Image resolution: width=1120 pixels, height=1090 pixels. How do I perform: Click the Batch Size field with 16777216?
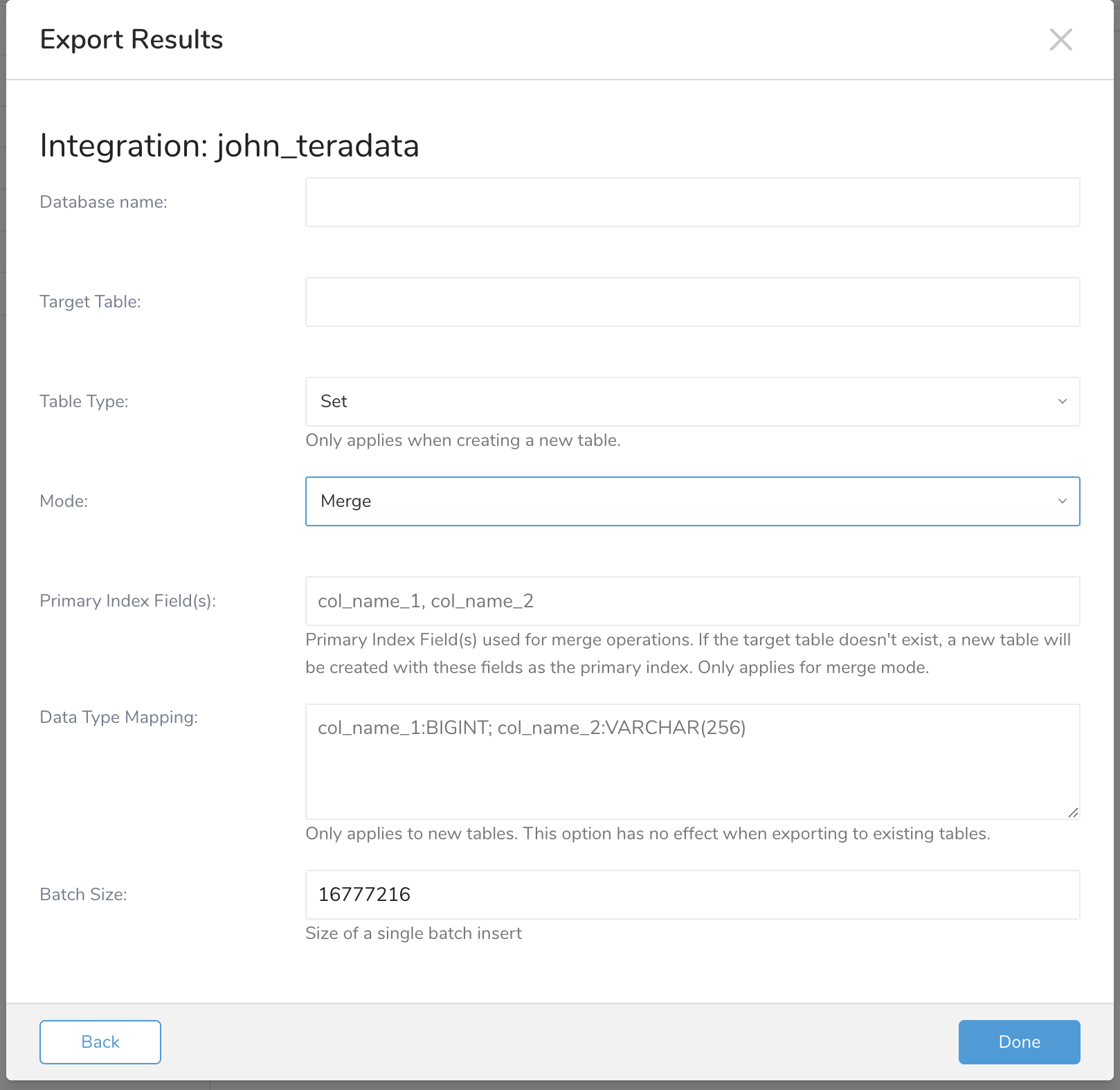pyautogui.click(x=692, y=895)
